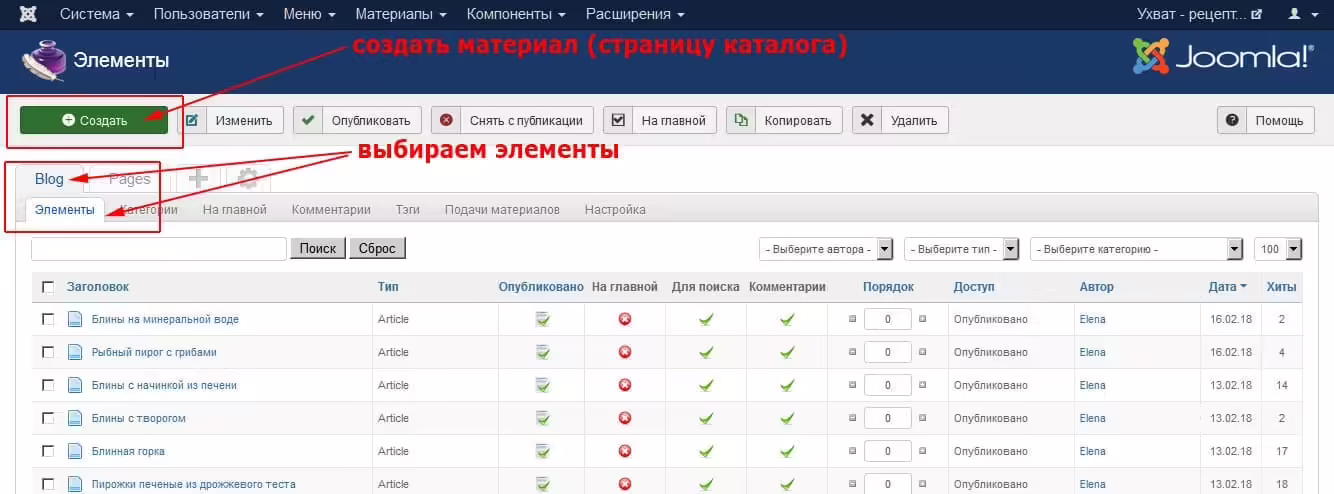The image size is (1334, 494).
Task: Sort table by Дата column header
Action: [x=1227, y=287]
